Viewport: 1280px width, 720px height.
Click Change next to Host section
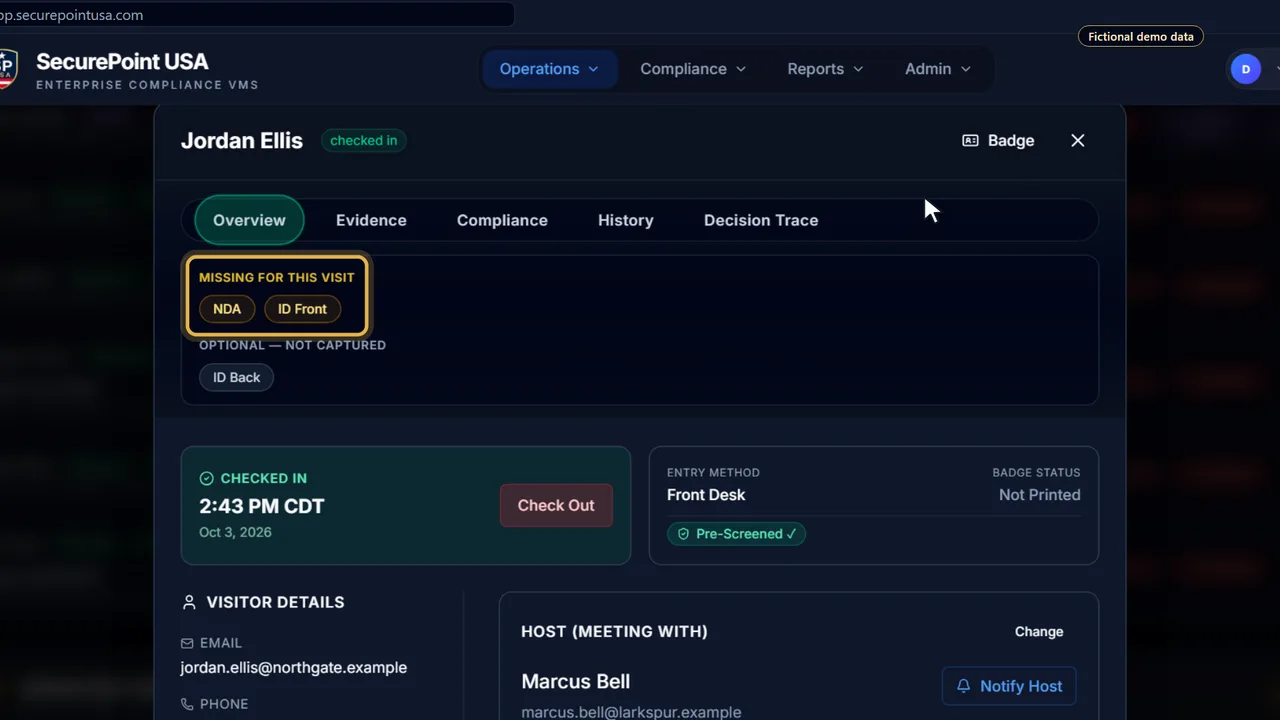click(1039, 632)
